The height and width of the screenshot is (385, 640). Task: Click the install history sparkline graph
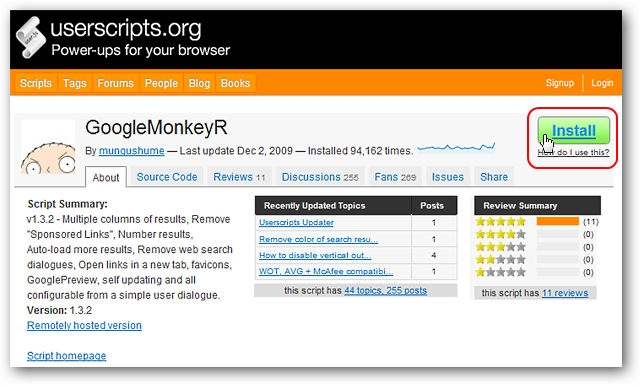pyautogui.click(x=456, y=147)
